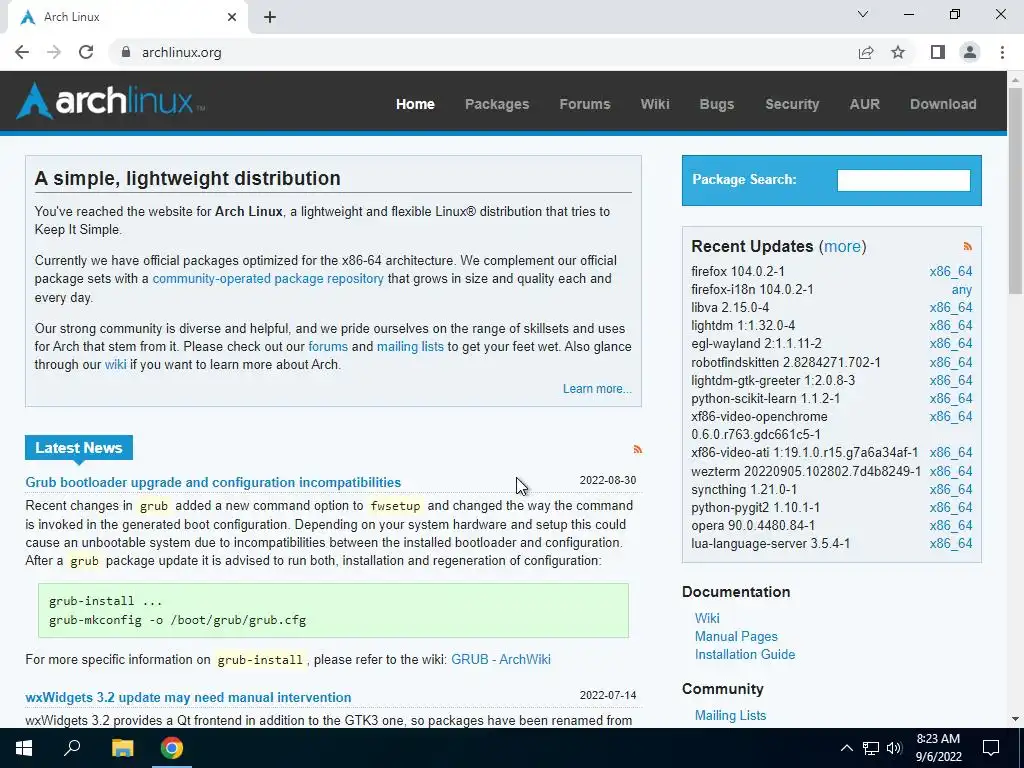Open Manual Pages documentation link
Image resolution: width=1024 pixels, height=768 pixels.
(x=736, y=636)
